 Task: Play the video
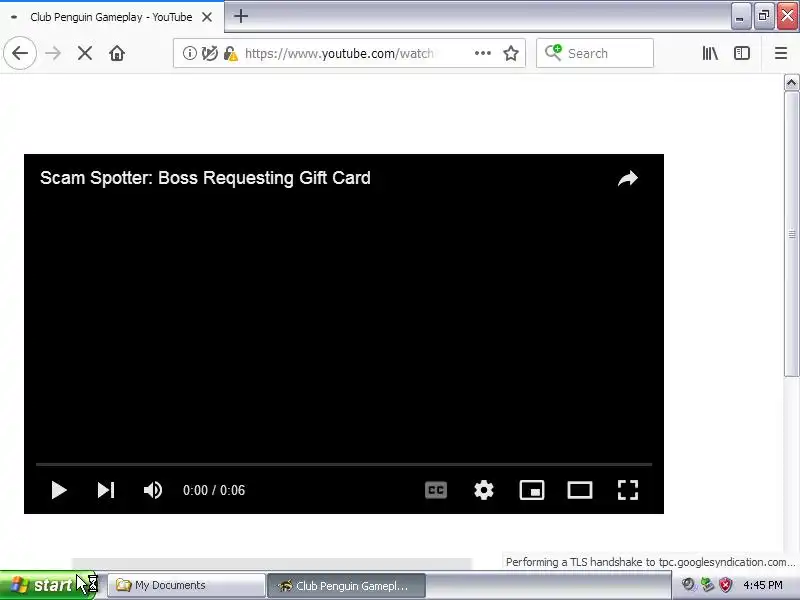point(59,490)
